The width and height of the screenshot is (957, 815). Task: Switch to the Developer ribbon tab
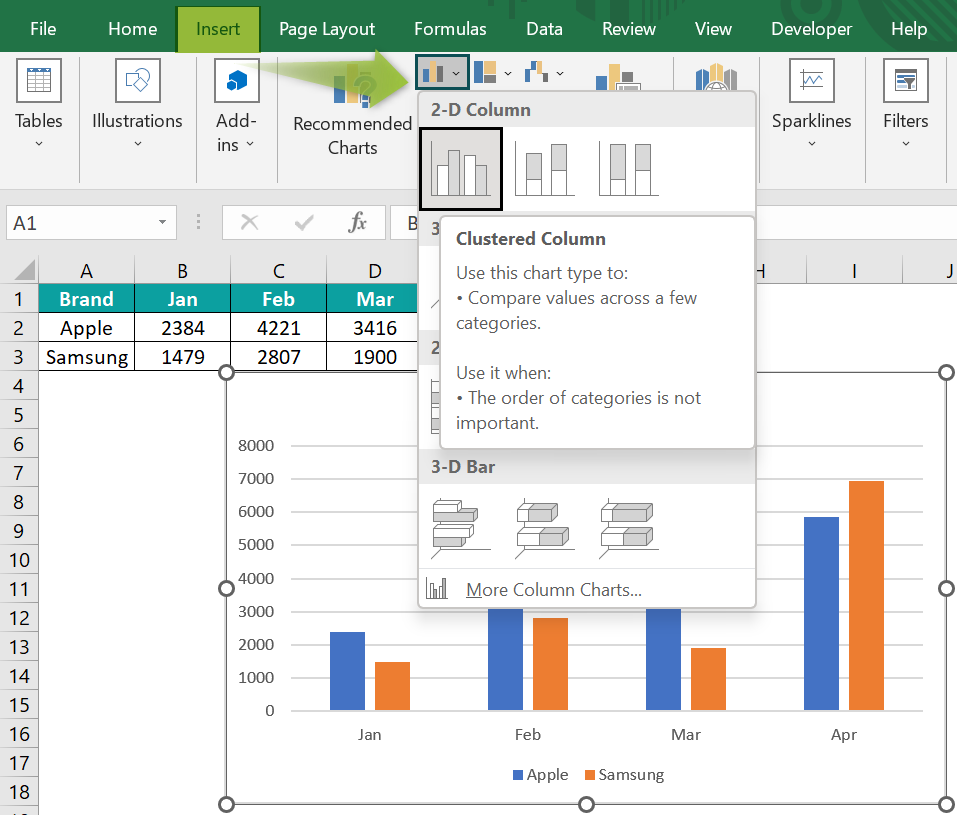coord(811,28)
